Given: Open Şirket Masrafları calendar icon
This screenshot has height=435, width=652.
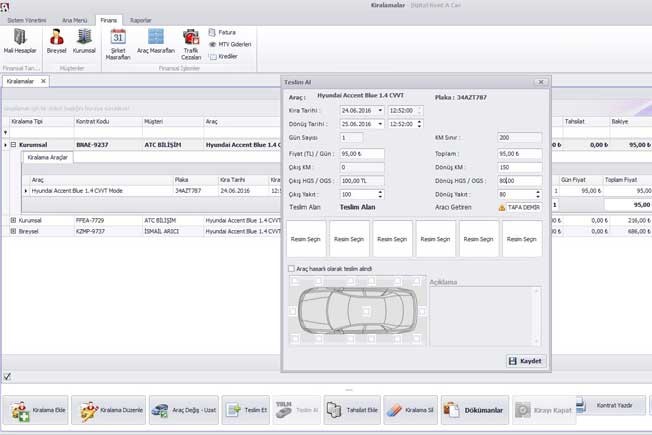Looking at the screenshot, I should tap(118, 44).
